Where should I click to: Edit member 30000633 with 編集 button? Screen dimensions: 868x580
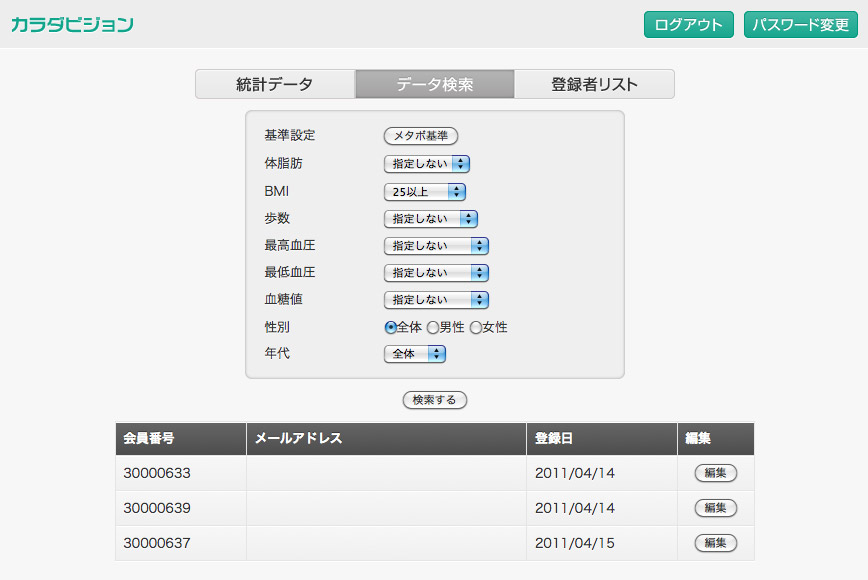(716, 473)
